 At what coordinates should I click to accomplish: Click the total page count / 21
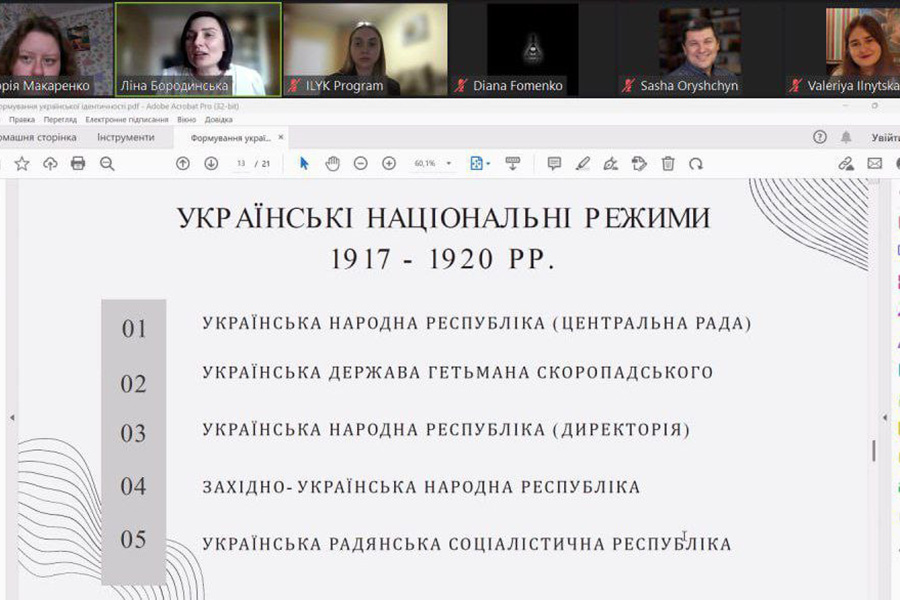pos(262,164)
